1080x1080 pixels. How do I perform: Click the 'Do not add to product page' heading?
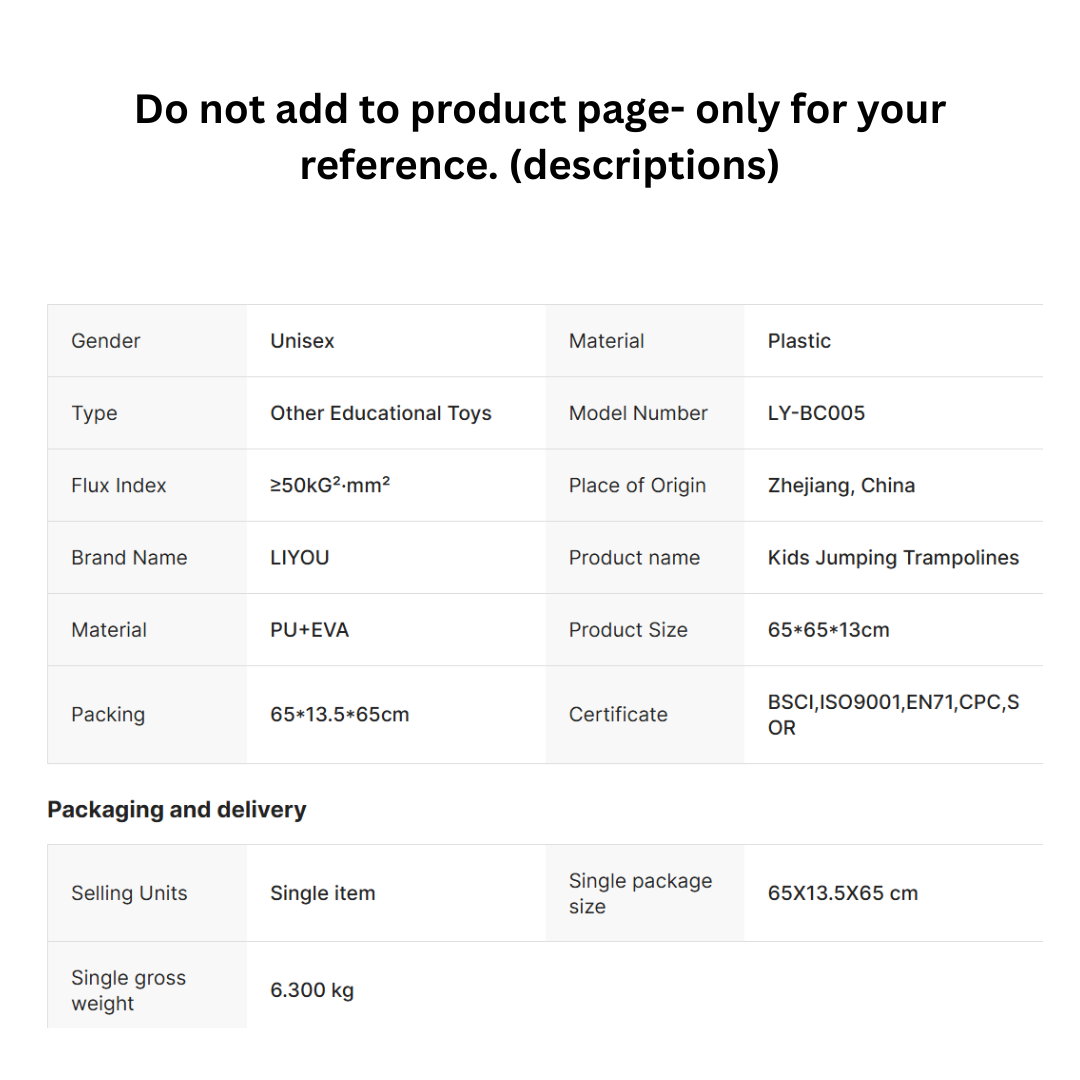(540, 137)
